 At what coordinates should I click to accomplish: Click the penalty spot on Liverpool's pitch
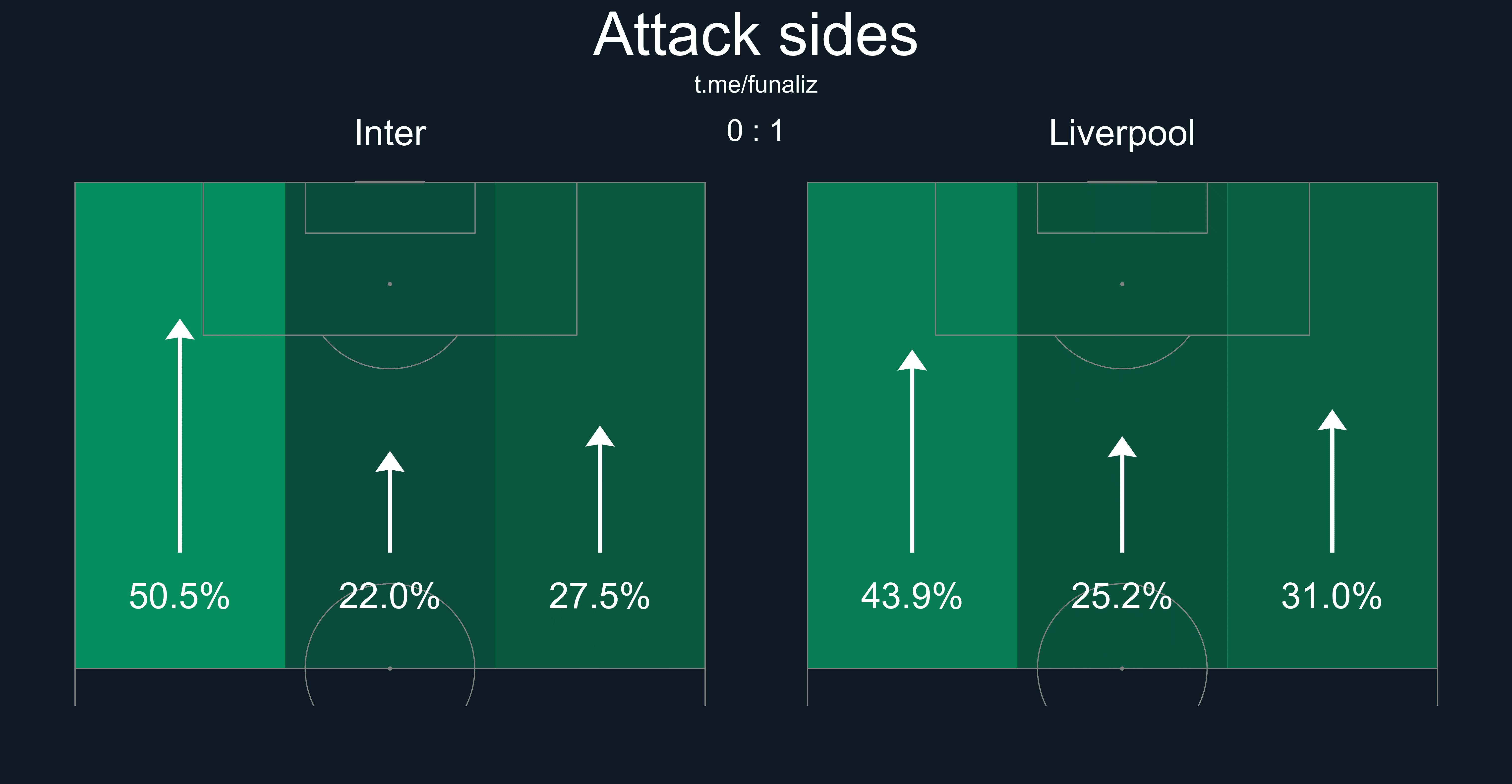click(1122, 284)
